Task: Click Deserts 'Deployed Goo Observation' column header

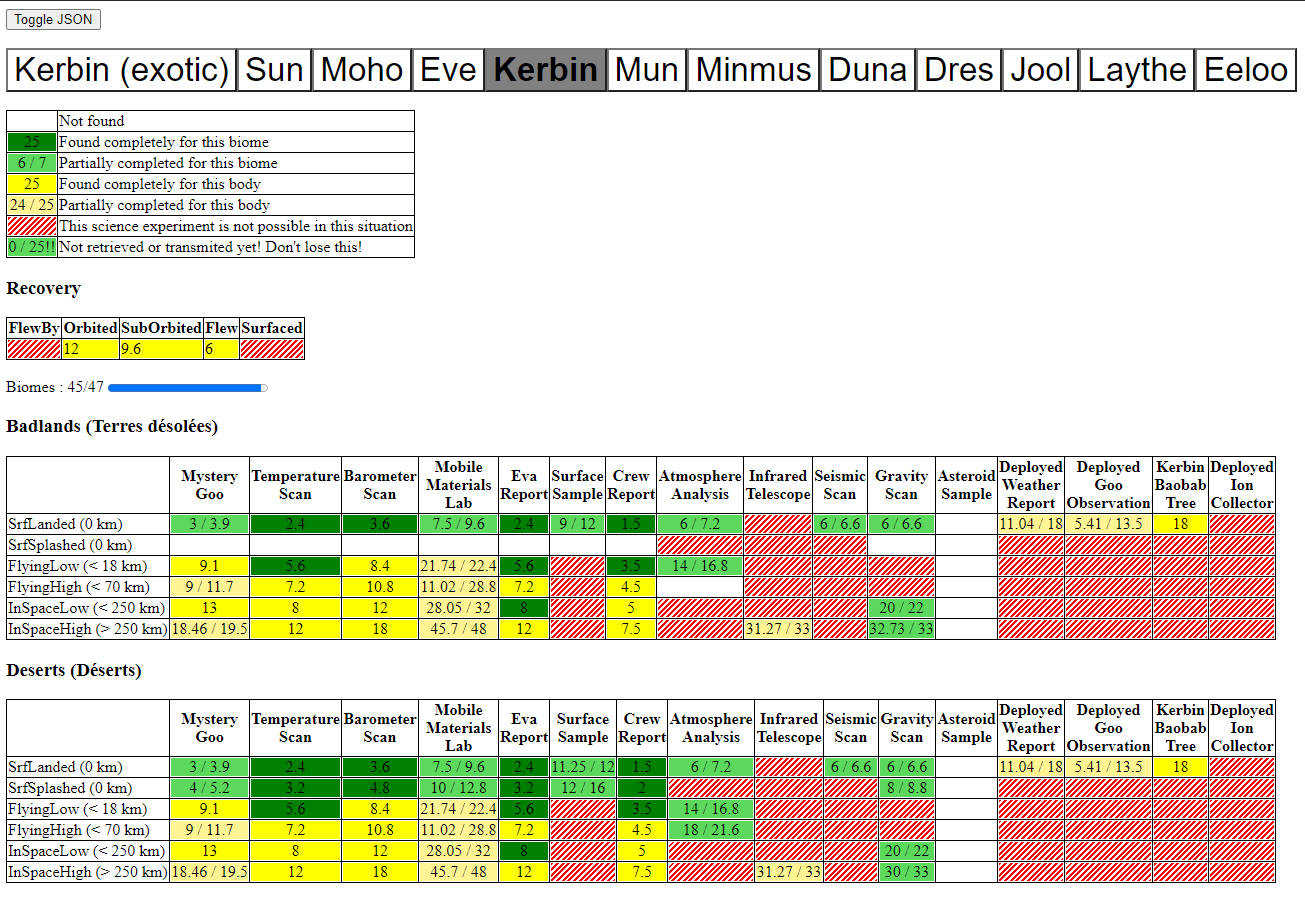Action: pyautogui.click(x=1108, y=728)
